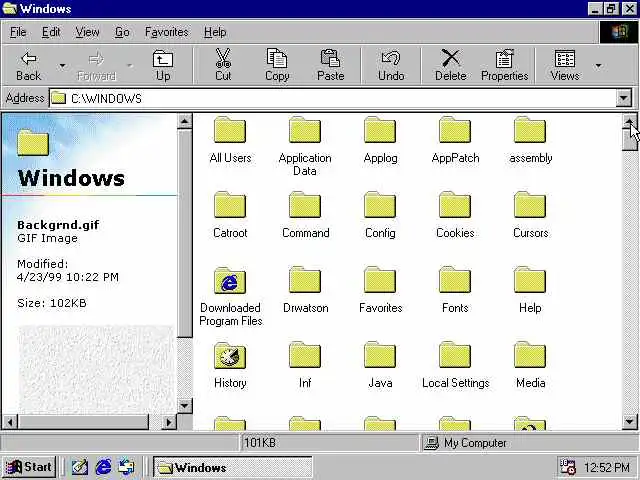Select the Inf folder

[x=305, y=365]
